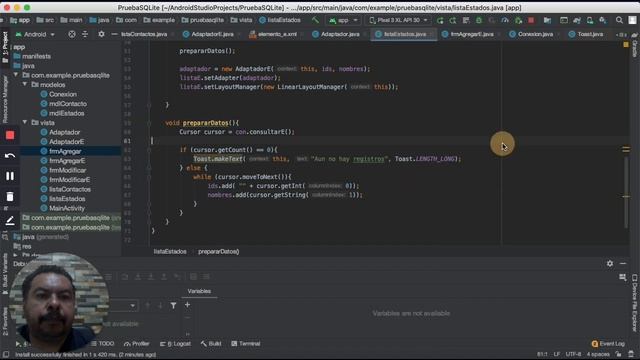This screenshot has width=640, height=360.
Task: Open Debug panel settings gear
Action: (x=610, y=264)
